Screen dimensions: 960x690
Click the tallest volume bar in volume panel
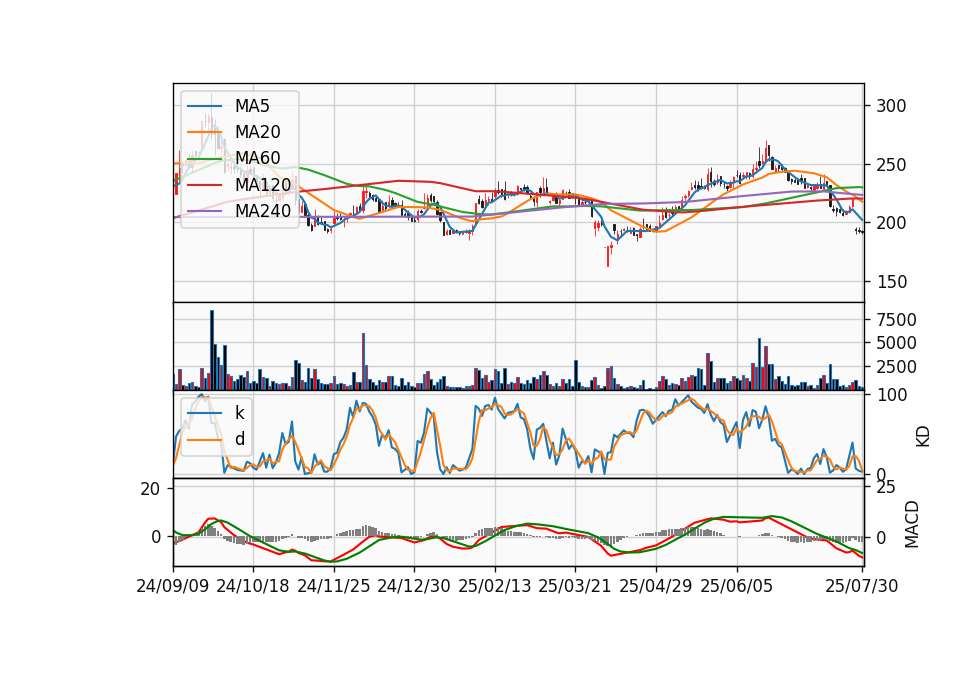pos(212,350)
